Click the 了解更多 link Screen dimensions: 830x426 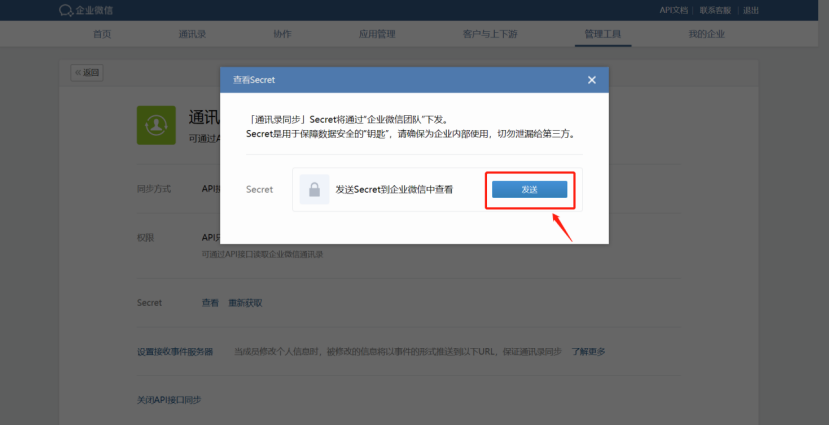(x=588, y=351)
